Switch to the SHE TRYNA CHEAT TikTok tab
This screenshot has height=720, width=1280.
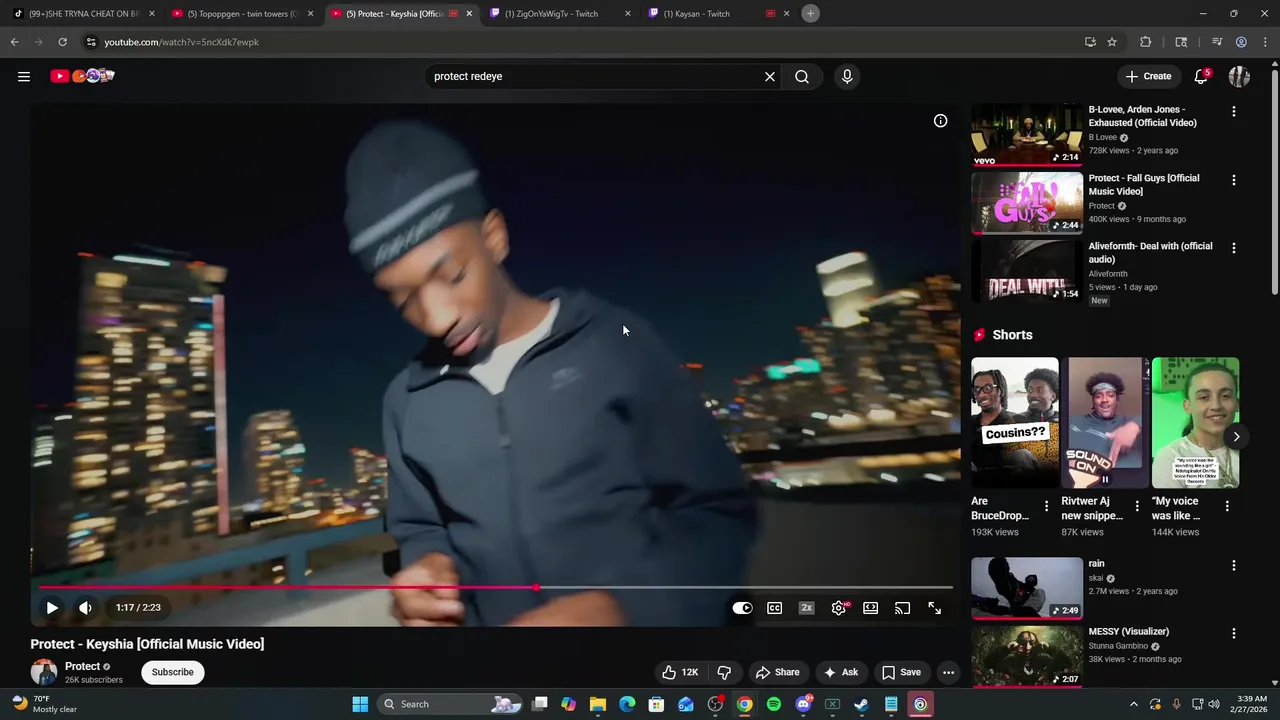click(x=82, y=14)
